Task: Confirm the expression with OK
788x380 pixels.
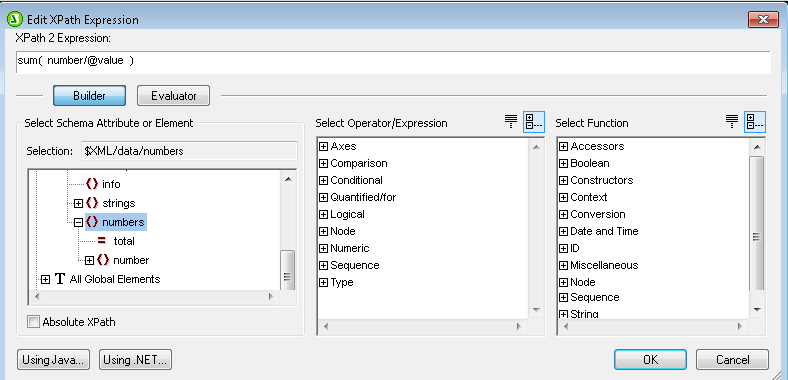Action: coord(650,359)
